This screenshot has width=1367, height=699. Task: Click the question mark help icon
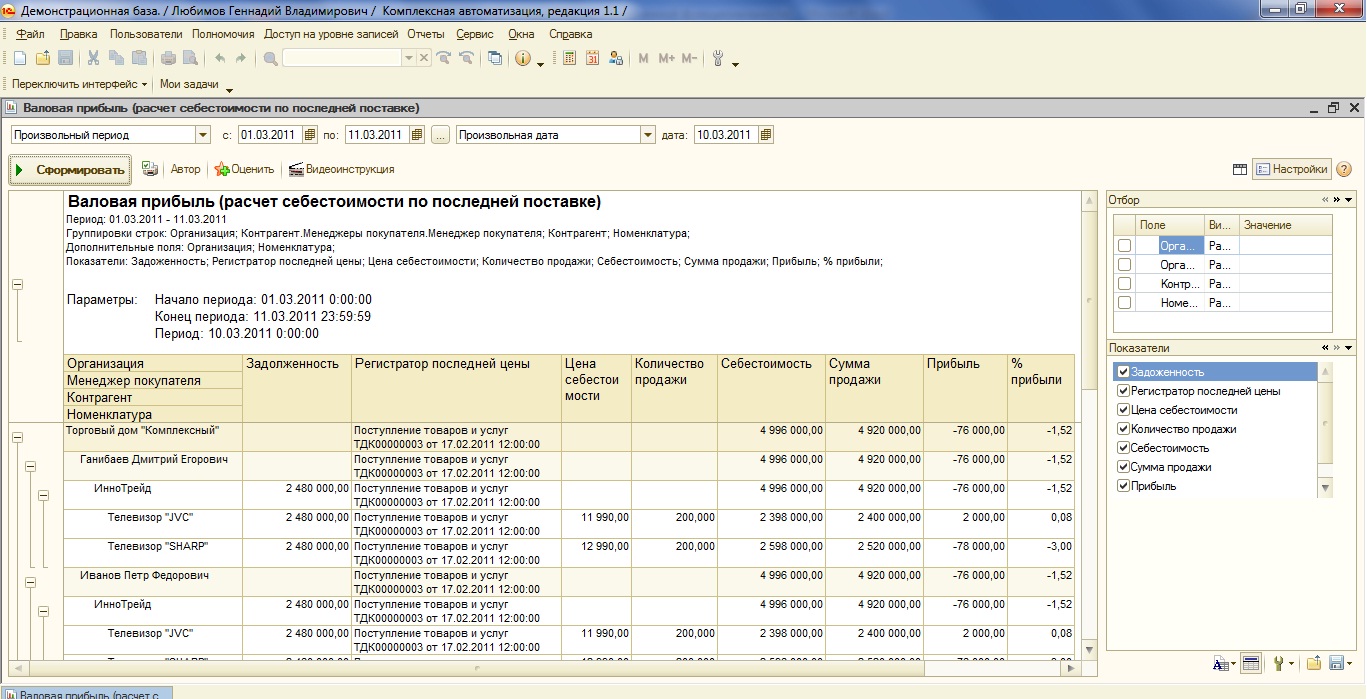point(1344,169)
